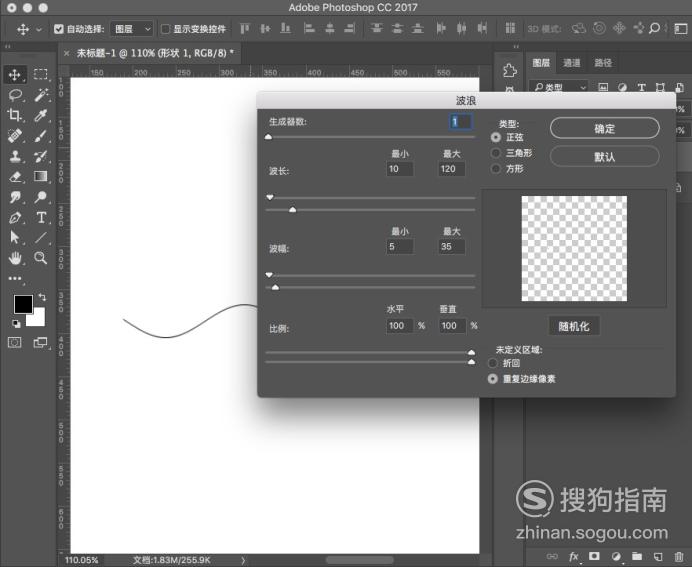Select the History Brush tool
This screenshot has height=567, width=692.
pyautogui.click(x=41, y=156)
